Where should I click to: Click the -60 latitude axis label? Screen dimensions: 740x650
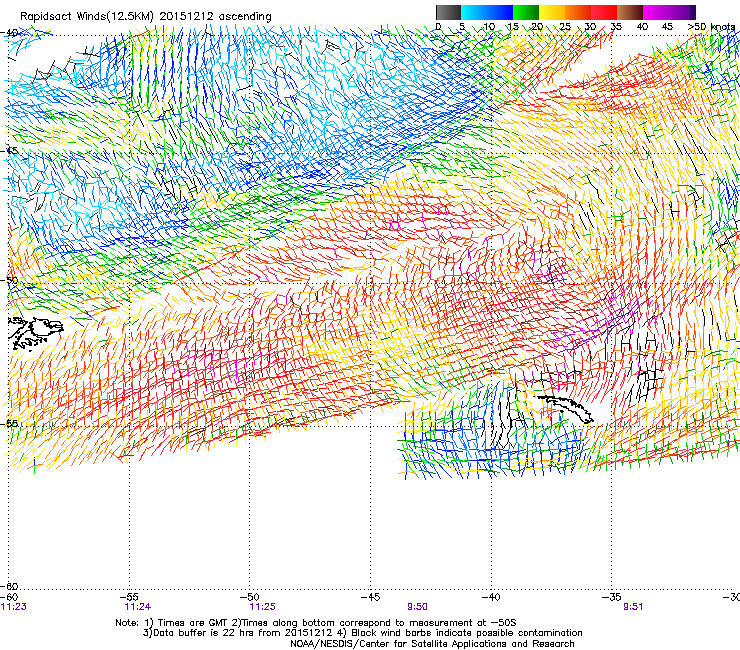click(x=9, y=586)
